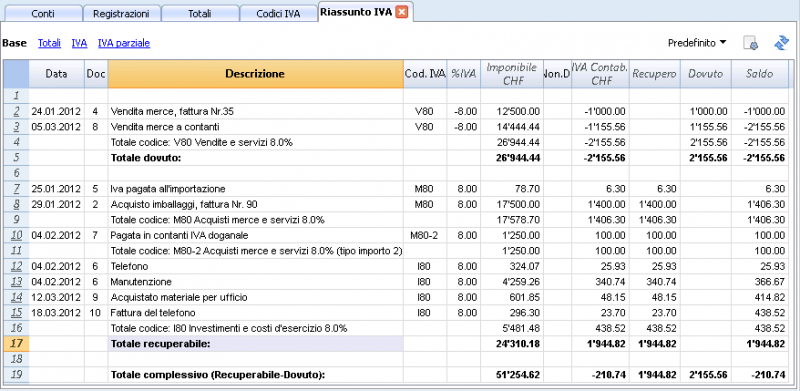Click the M80-2 VAT code cell
The image size is (800, 391).
click(425, 235)
